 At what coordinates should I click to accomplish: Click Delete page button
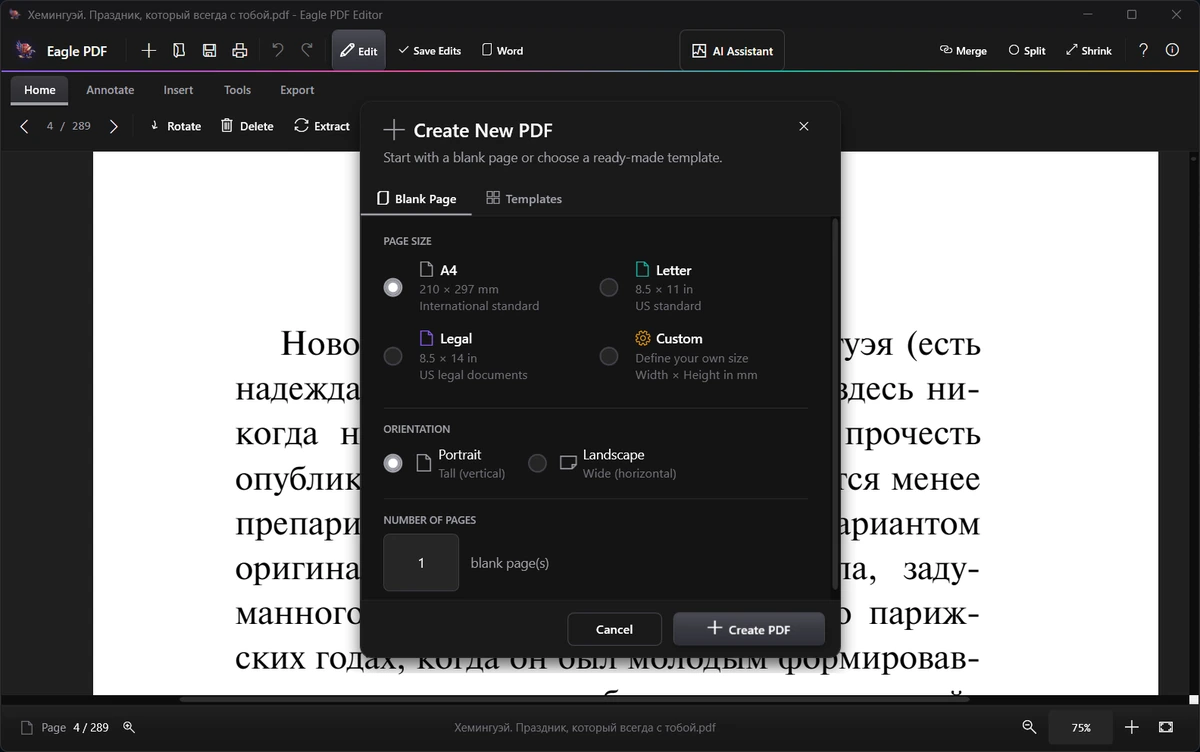pos(247,126)
